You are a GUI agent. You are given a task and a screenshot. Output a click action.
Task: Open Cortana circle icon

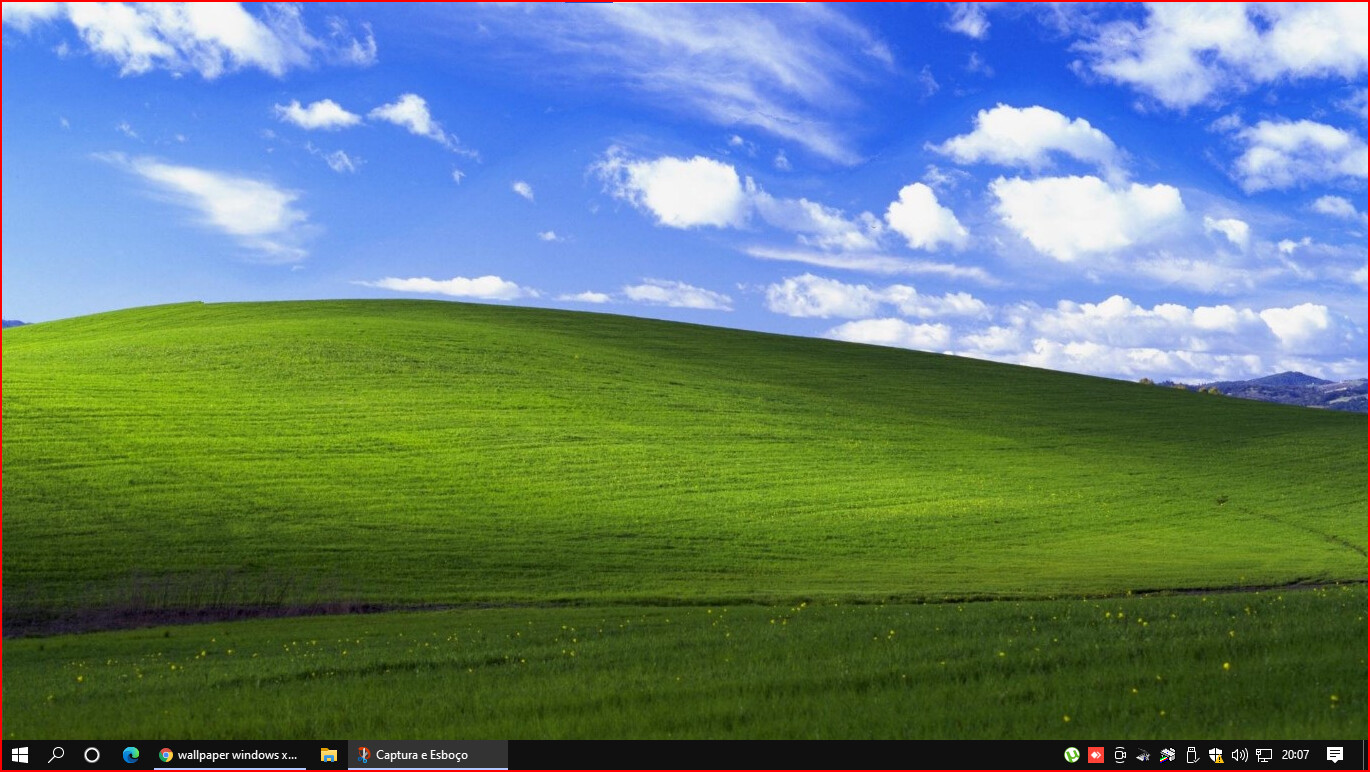tap(92, 755)
